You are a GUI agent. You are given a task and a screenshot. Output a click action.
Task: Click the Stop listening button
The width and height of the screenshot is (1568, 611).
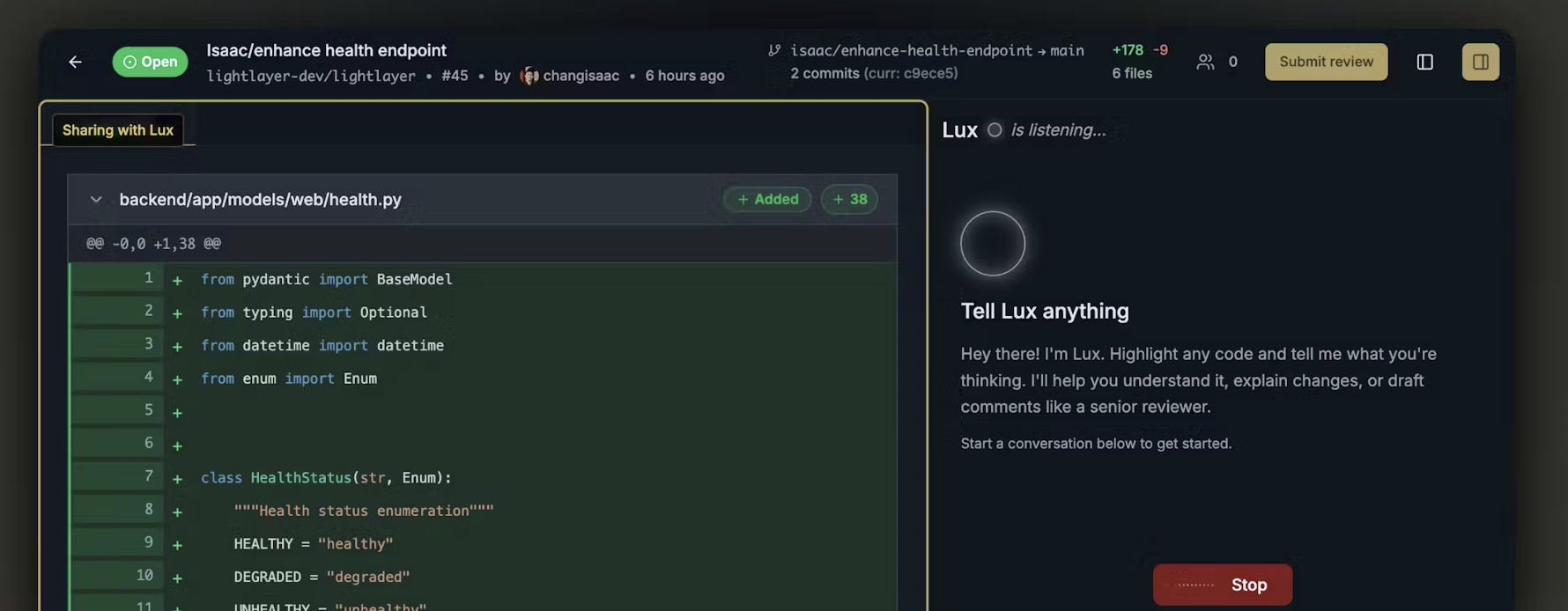(x=1222, y=585)
